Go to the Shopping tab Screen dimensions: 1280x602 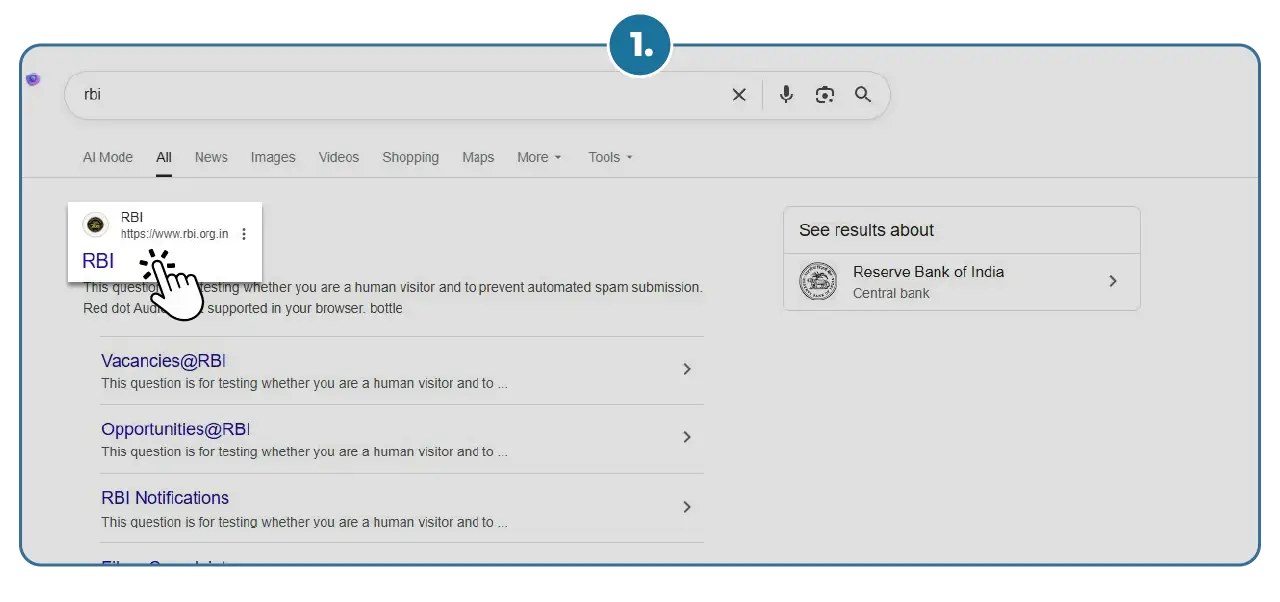pos(410,157)
